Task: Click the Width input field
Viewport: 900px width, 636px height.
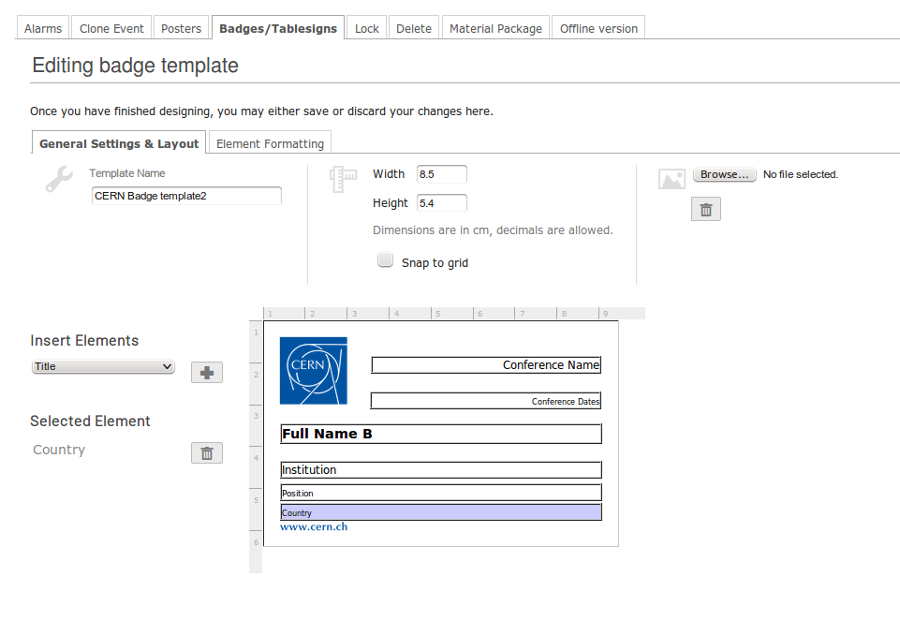Action: click(x=441, y=174)
